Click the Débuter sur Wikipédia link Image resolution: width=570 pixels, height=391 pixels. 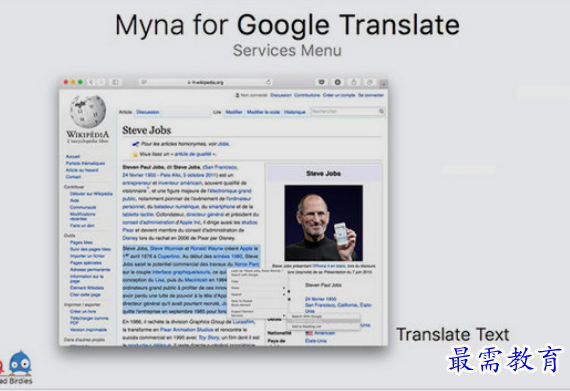click(x=91, y=194)
